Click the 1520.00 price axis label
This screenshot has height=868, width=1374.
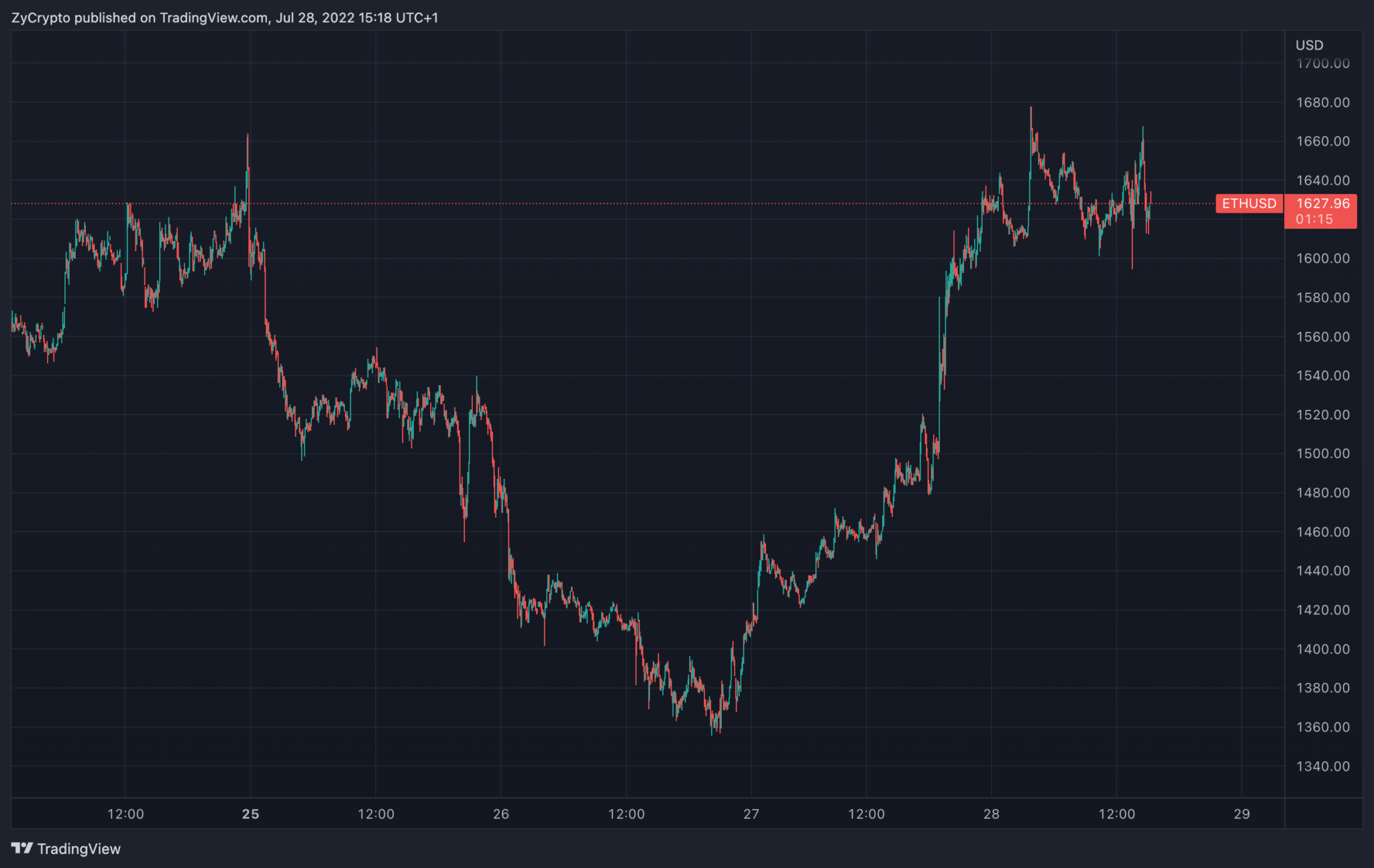tap(1322, 415)
